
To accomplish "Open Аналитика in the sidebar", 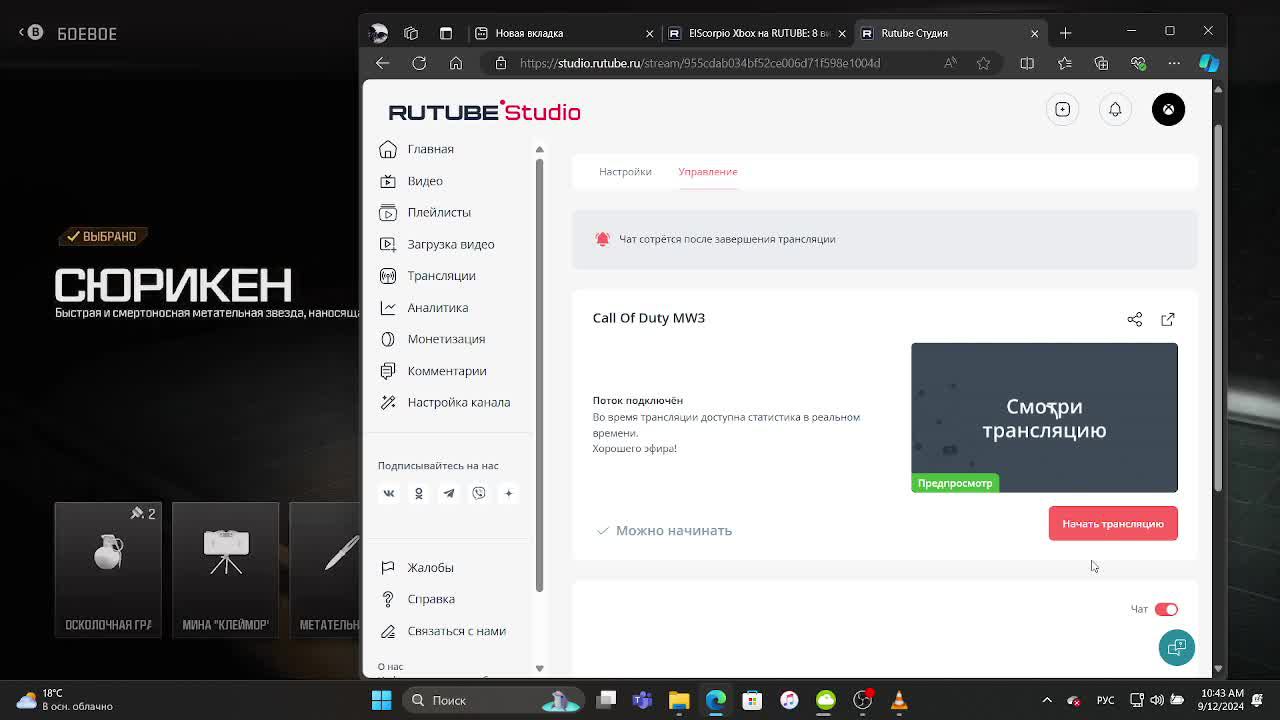I will click(x=438, y=308).
